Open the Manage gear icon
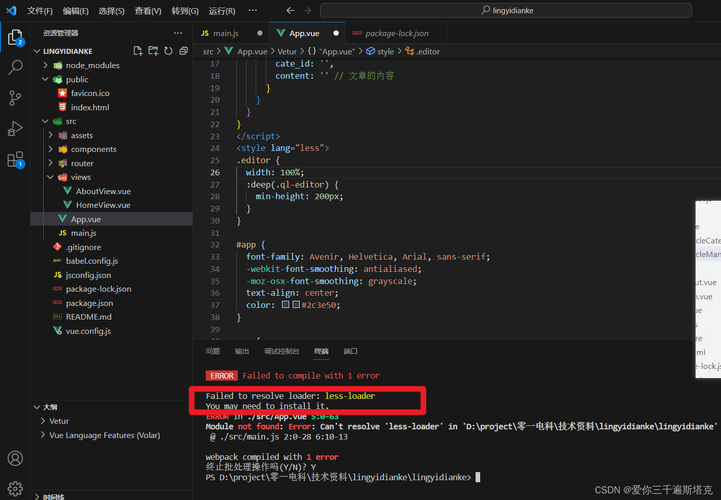The width and height of the screenshot is (721, 500). (x=15, y=489)
